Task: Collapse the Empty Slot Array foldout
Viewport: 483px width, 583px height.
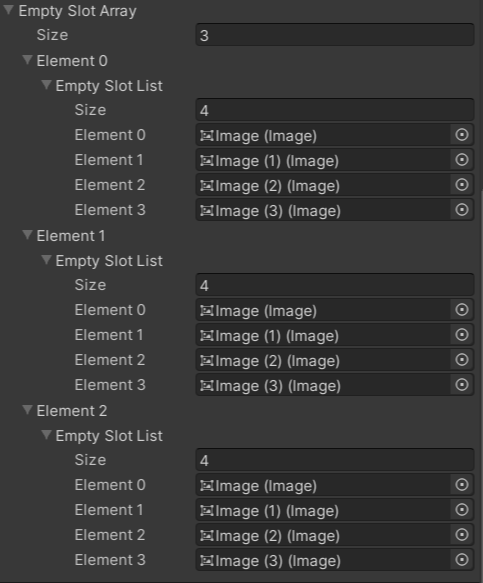Action: pos(9,10)
